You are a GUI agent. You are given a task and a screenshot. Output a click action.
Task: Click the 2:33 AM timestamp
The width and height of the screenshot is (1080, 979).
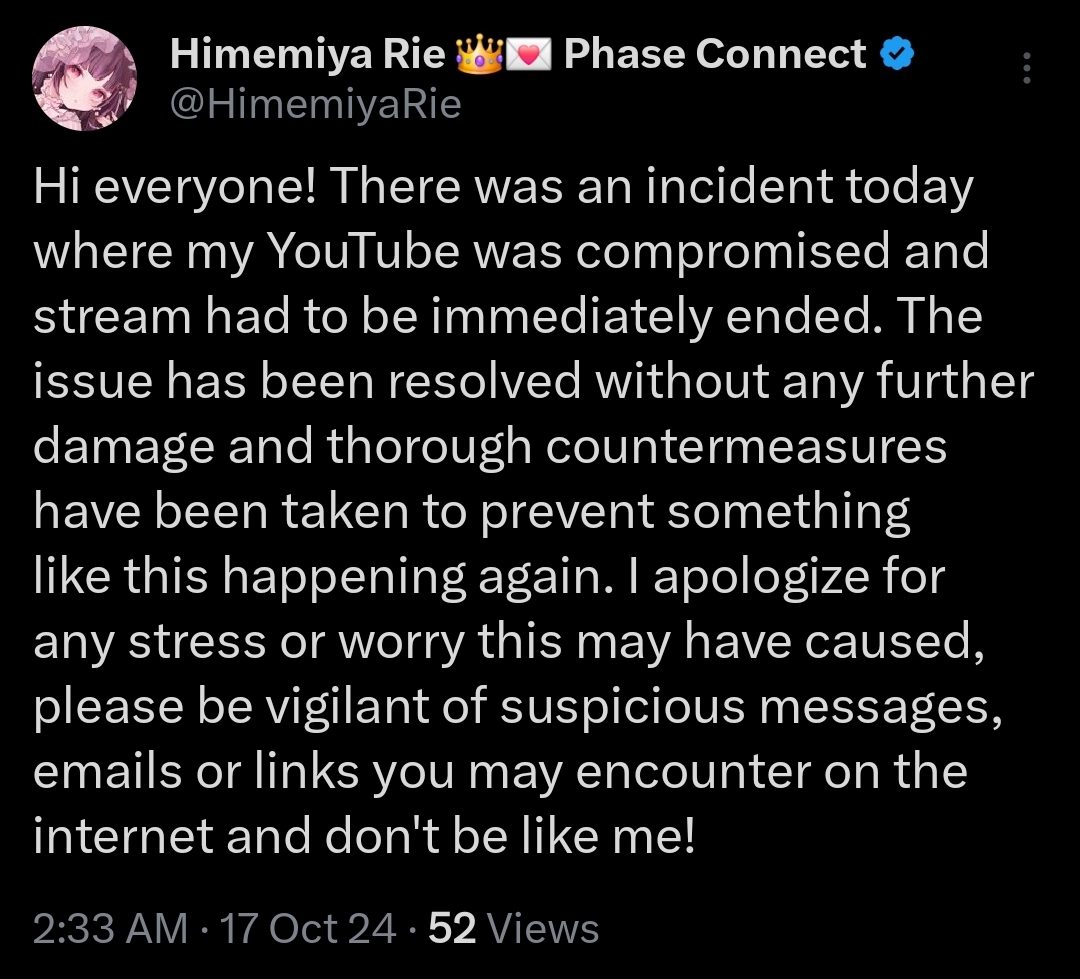[x=110, y=928]
